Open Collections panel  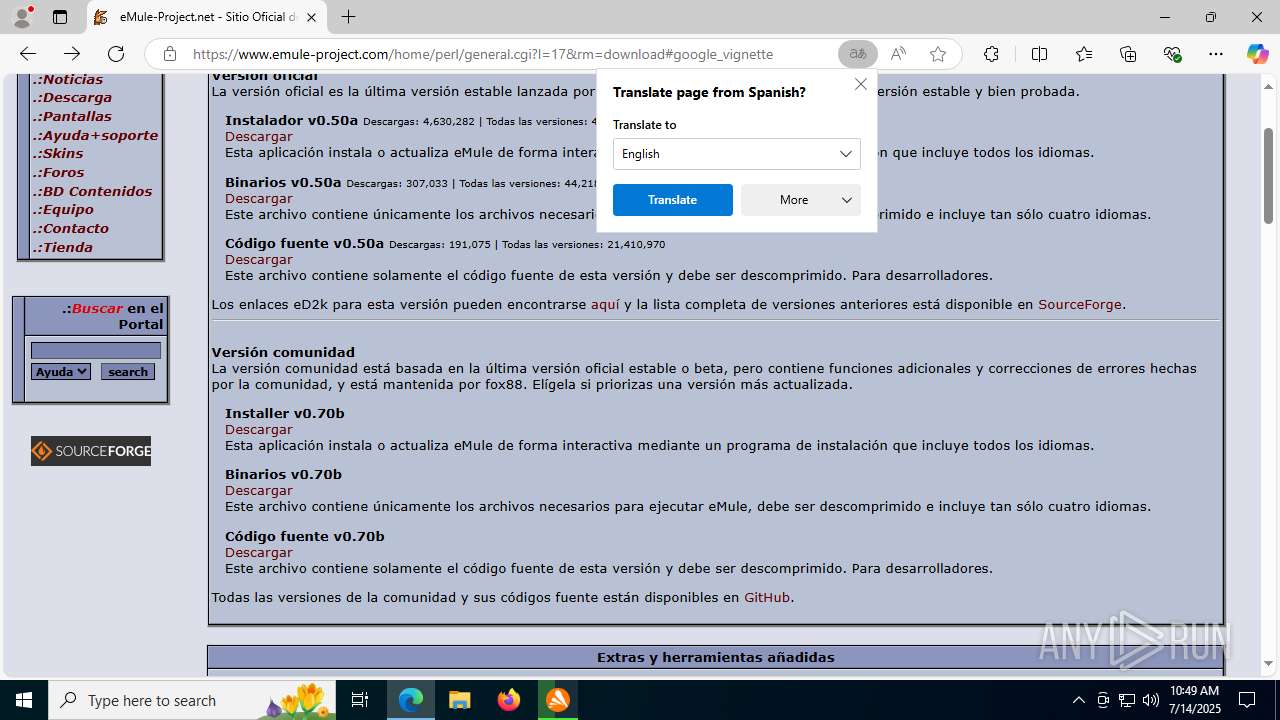pos(1128,54)
